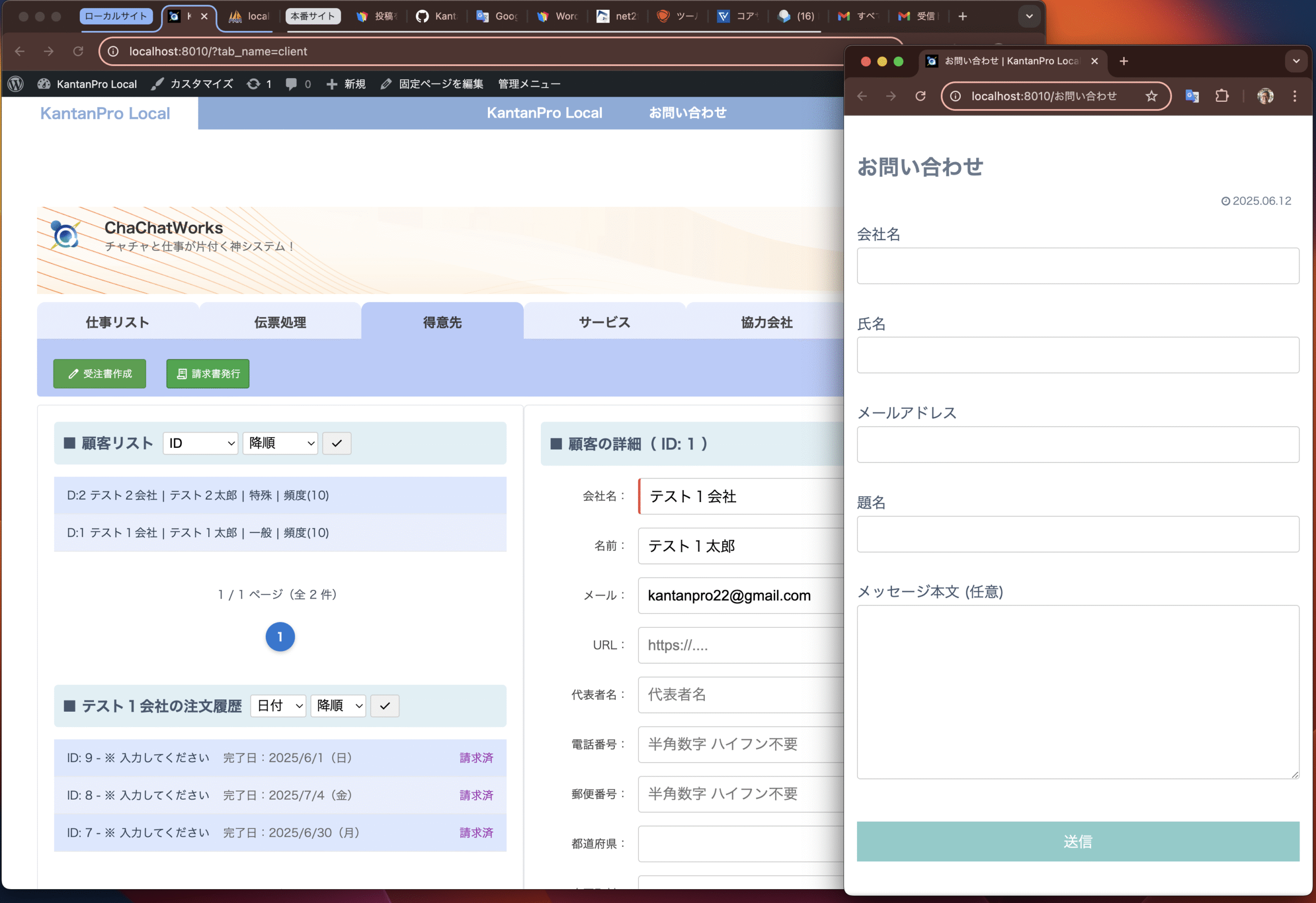Open お問い合わせ link in blue nav bar
Image resolution: width=1316 pixels, height=903 pixels.
pos(687,113)
